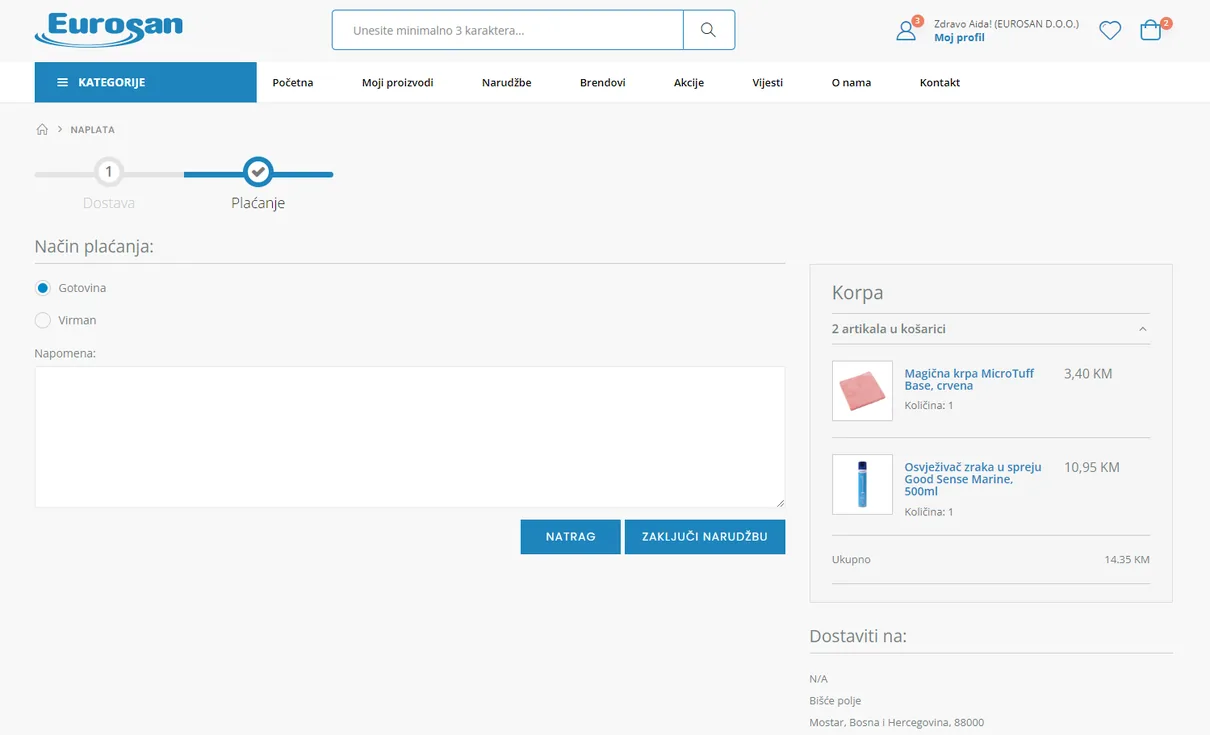The width and height of the screenshot is (1210, 735).
Task: Open Akcije menu item
Action: 689,82
